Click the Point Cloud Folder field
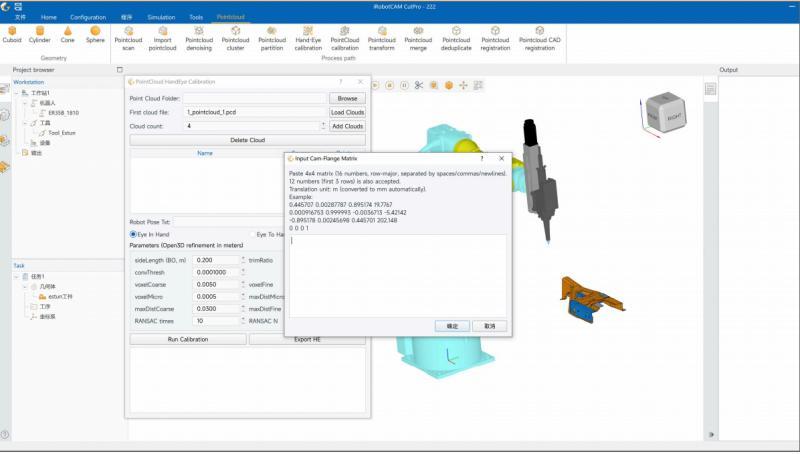The height and width of the screenshot is (454, 800). (x=255, y=98)
